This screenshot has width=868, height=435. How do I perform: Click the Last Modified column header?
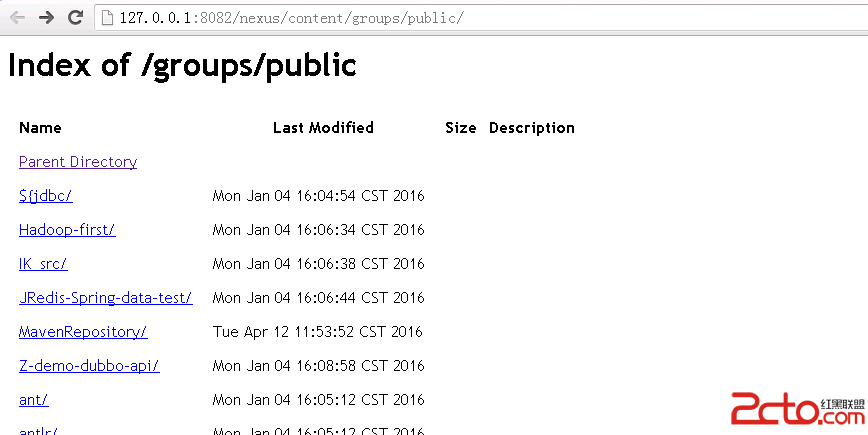[323, 128]
